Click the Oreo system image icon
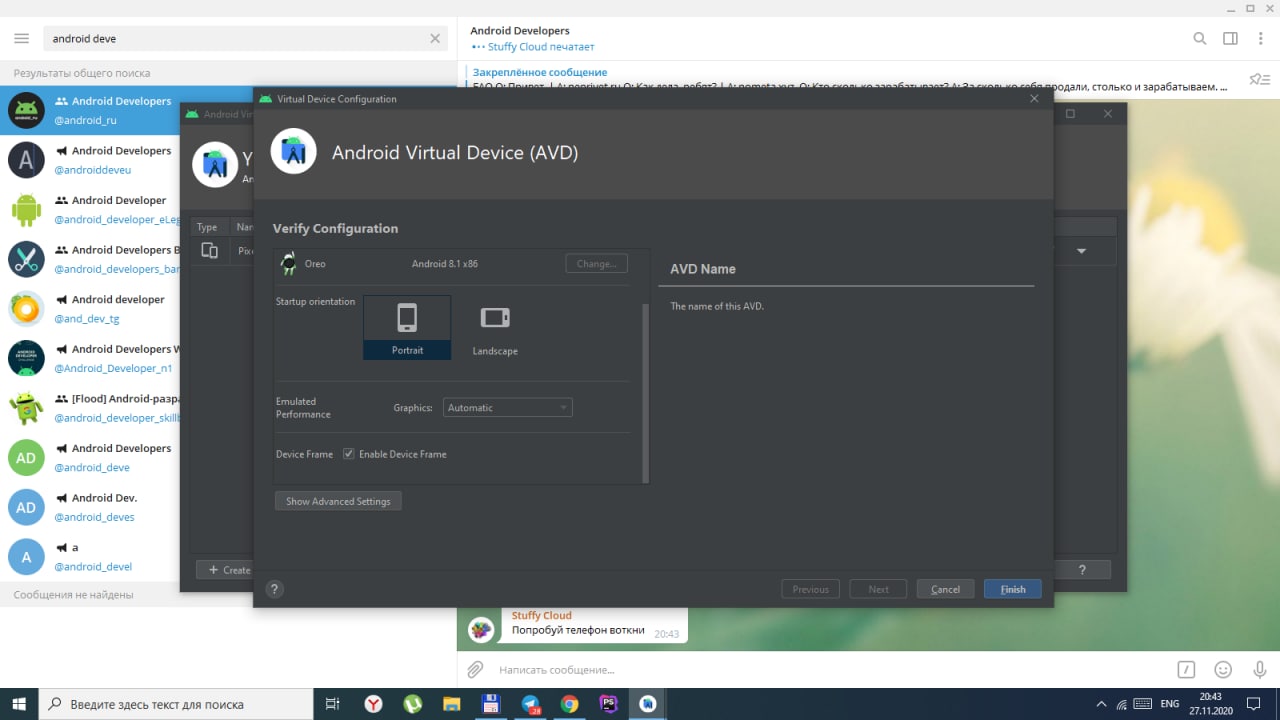Viewport: 1280px width, 720px height. pyautogui.click(x=288, y=264)
